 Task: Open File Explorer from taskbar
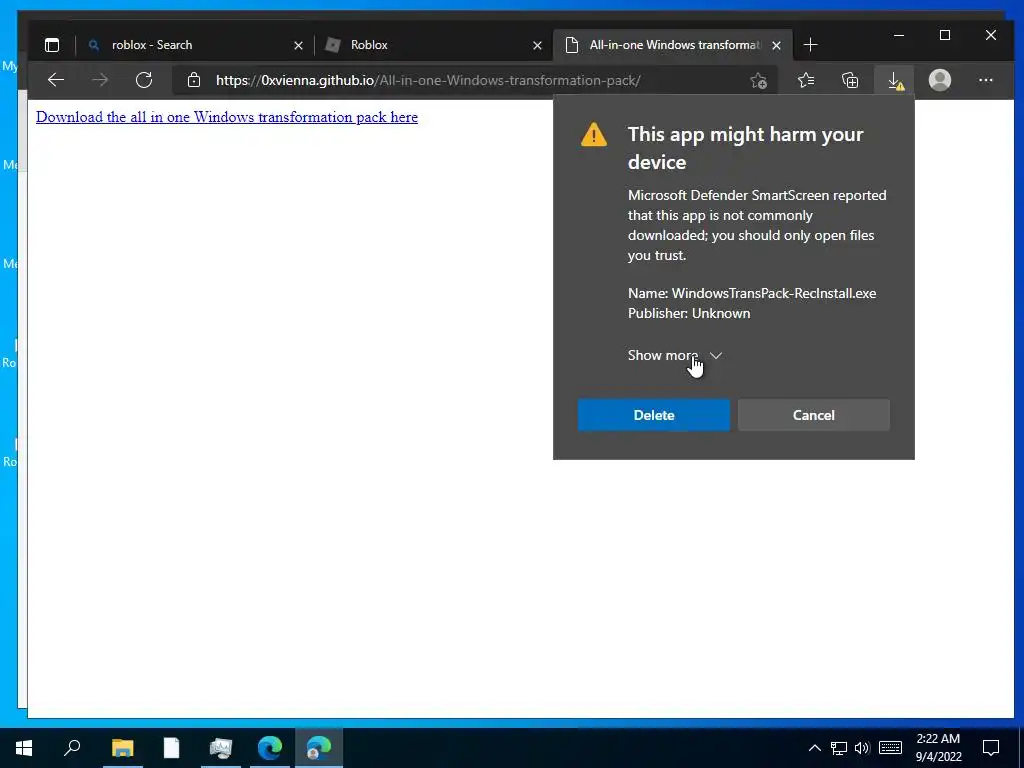point(122,748)
